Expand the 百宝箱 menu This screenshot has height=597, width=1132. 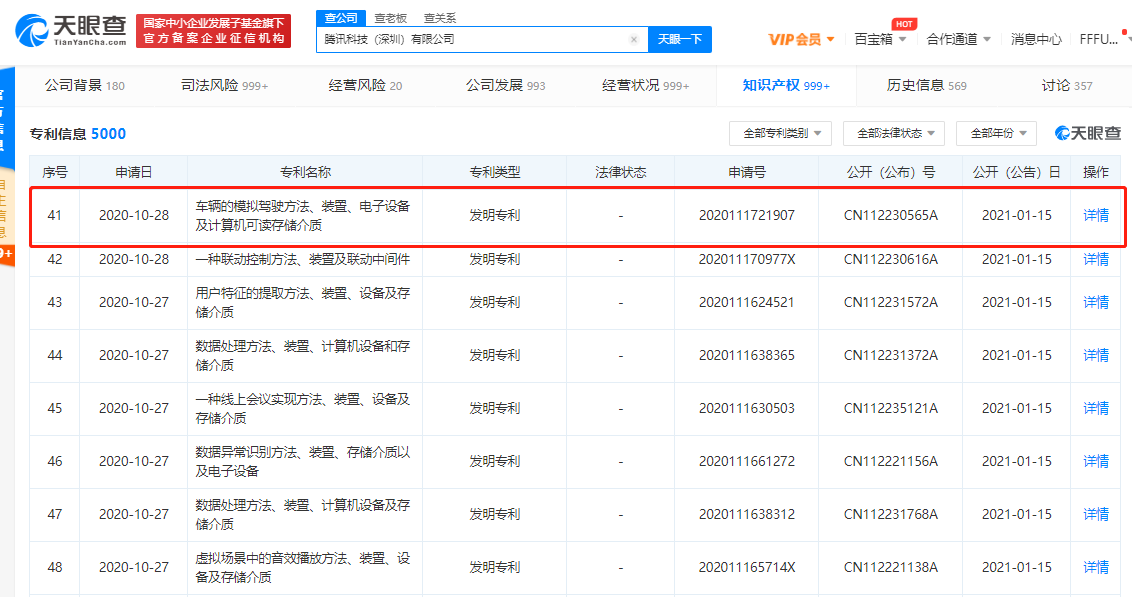click(880, 39)
